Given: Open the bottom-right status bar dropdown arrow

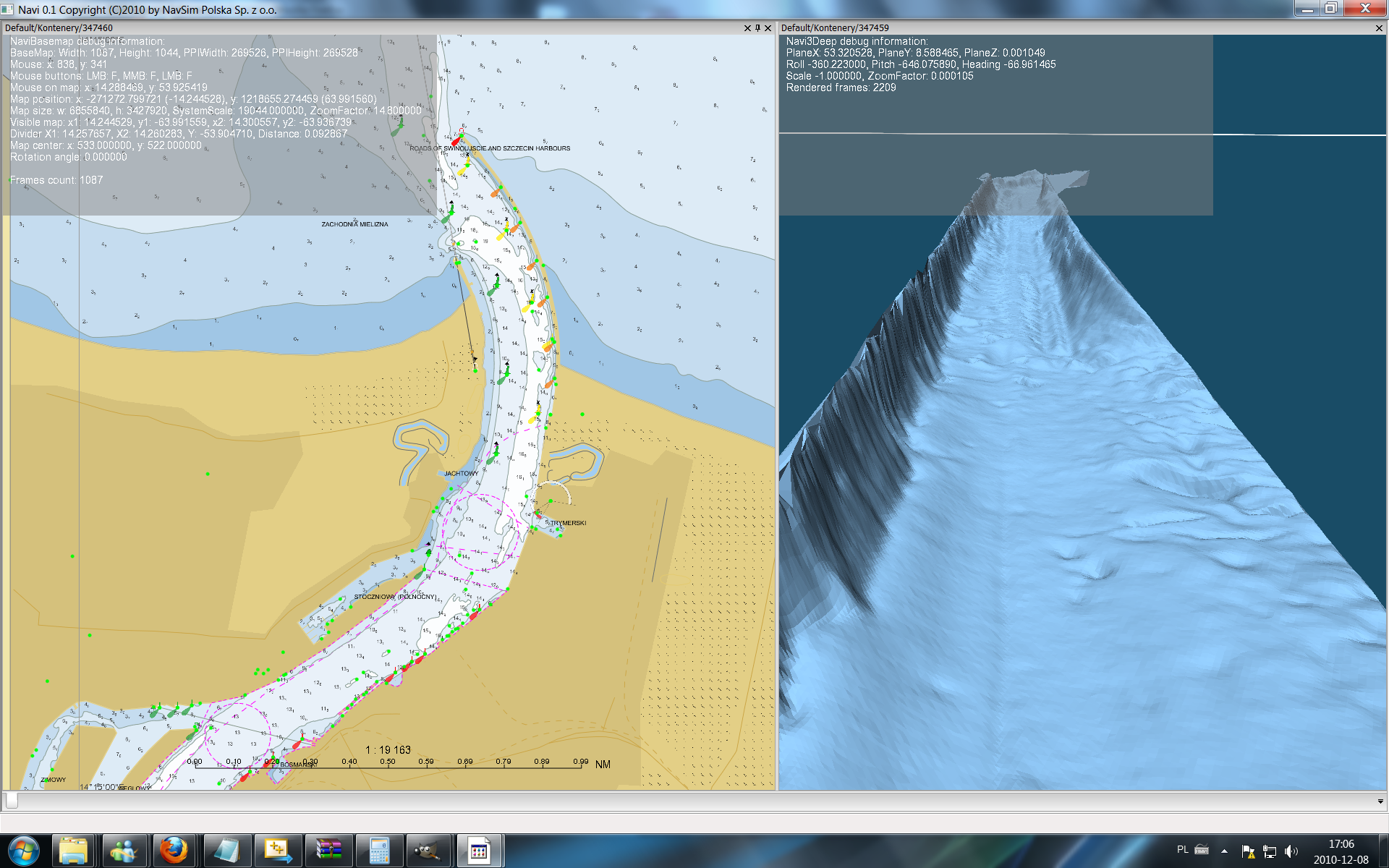Looking at the screenshot, I should (1380, 801).
